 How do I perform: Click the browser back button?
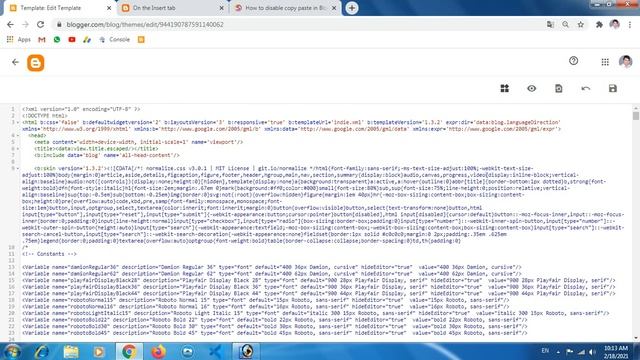(x=11, y=24)
